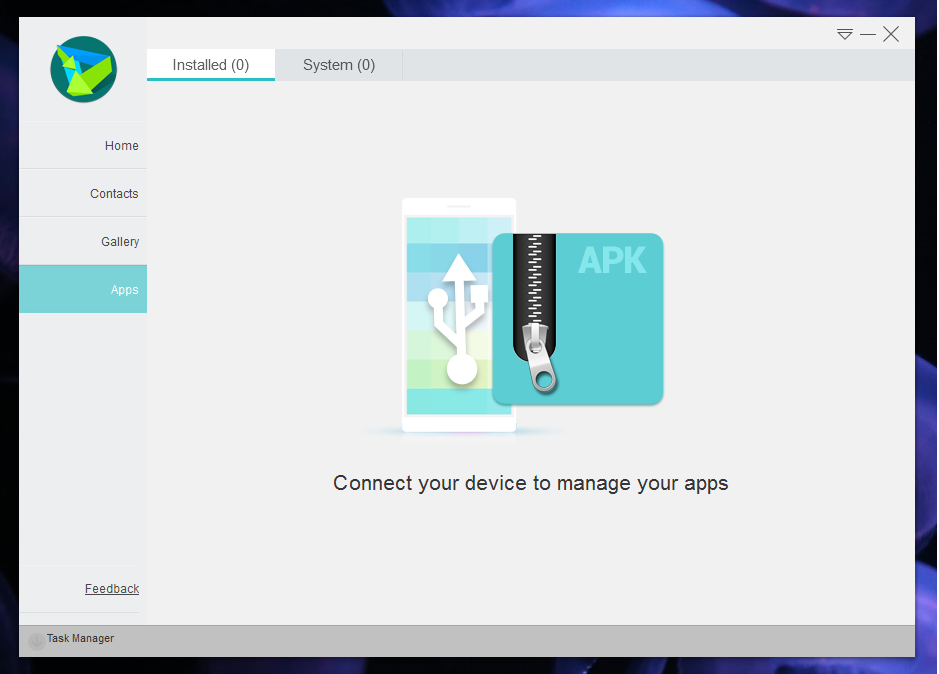Click the Task Manager download icon

pyautogui.click(x=37, y=641)
